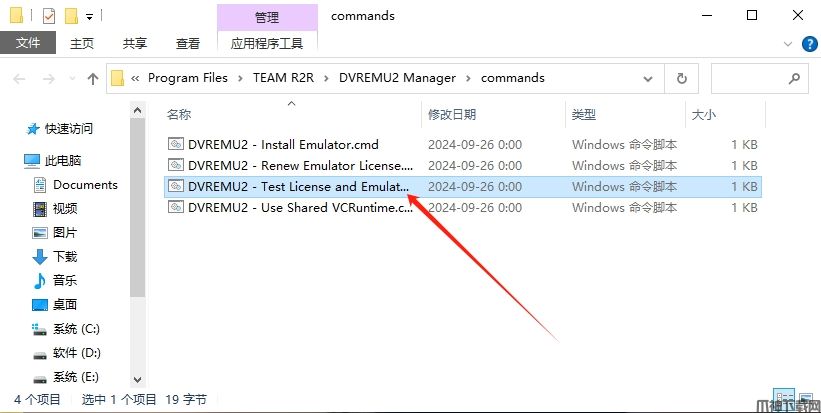The image size is (821, 413).
Task: Open 视频 folder in navigation pane
Action: pos(55,209)
